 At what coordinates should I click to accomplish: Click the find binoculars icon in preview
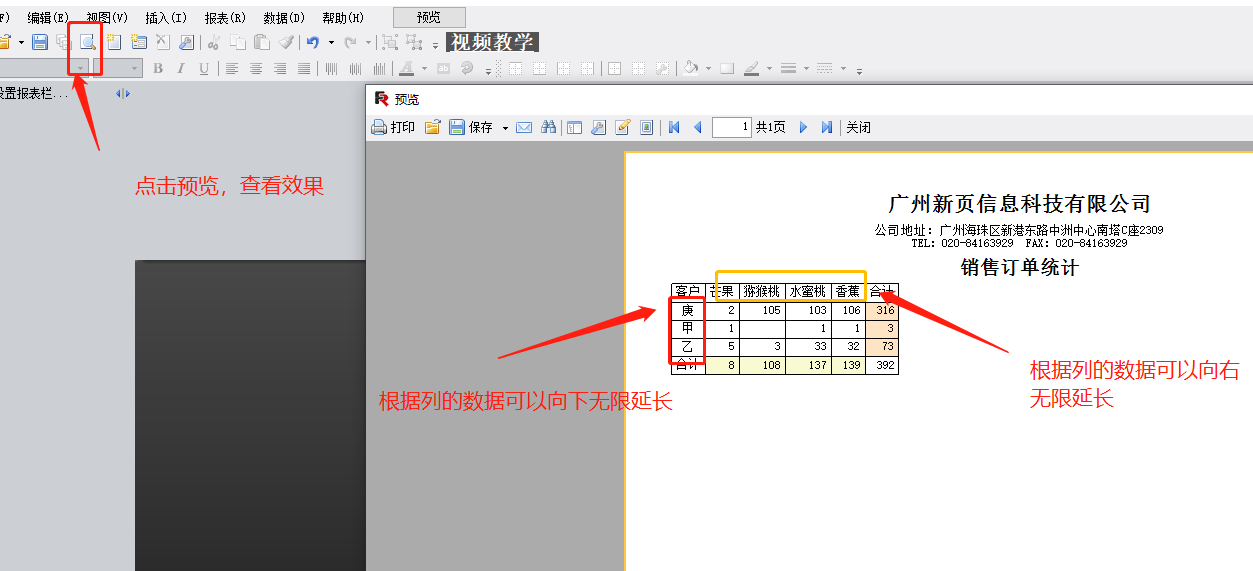click(x=548, y=127)
